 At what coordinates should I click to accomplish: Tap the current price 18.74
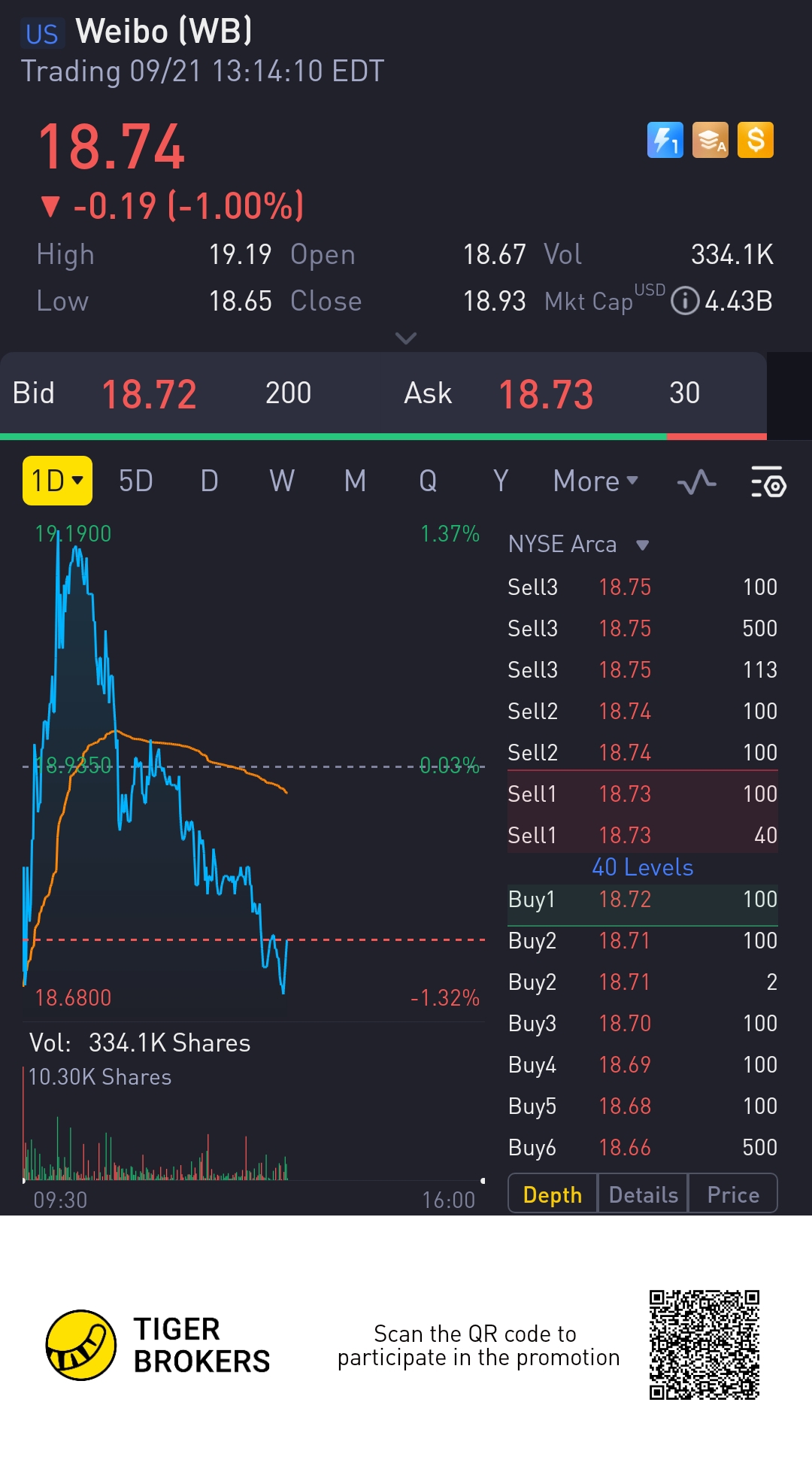click(111, 147)
